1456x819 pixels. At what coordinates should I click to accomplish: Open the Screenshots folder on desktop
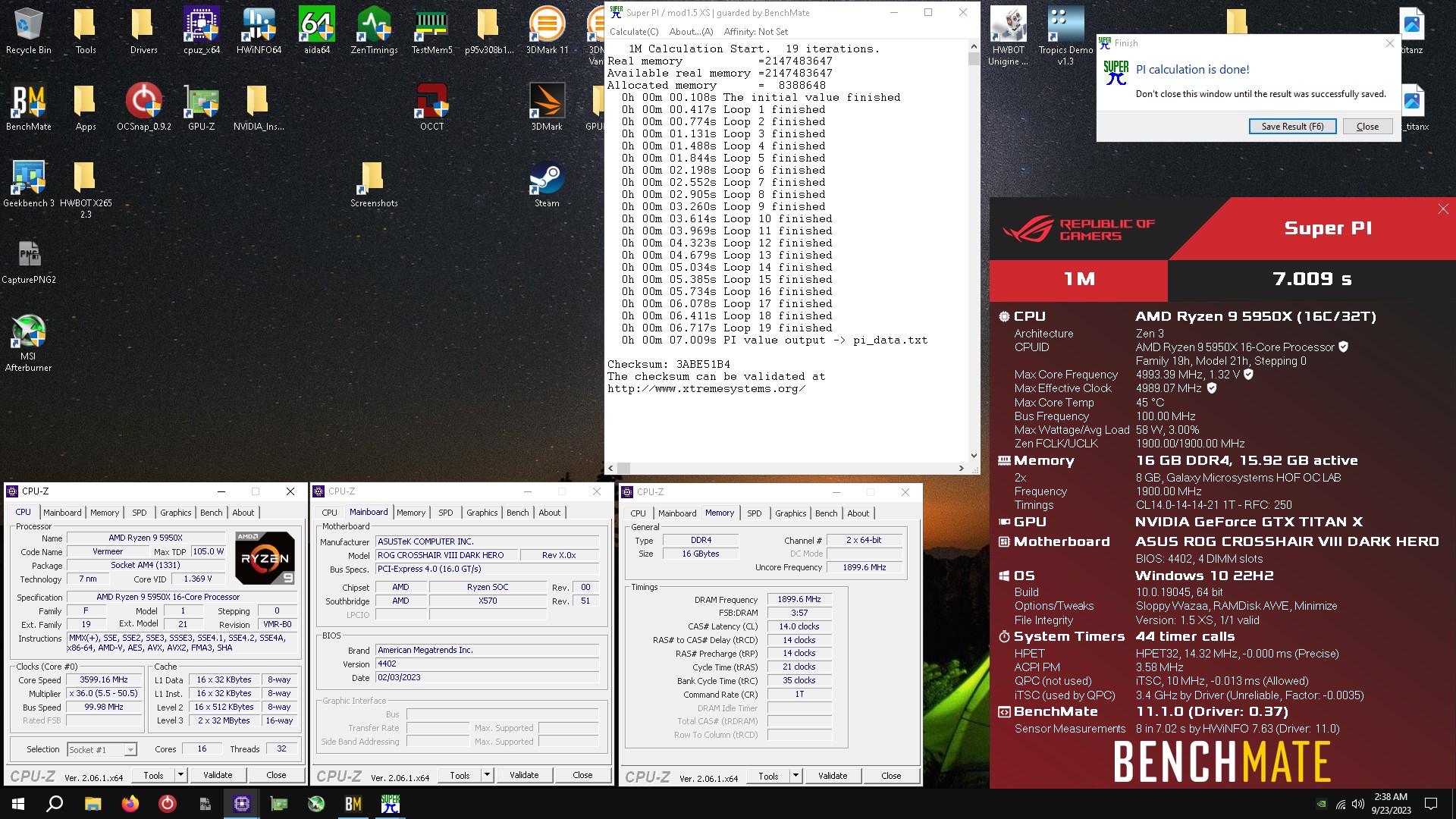click(374, 184)
